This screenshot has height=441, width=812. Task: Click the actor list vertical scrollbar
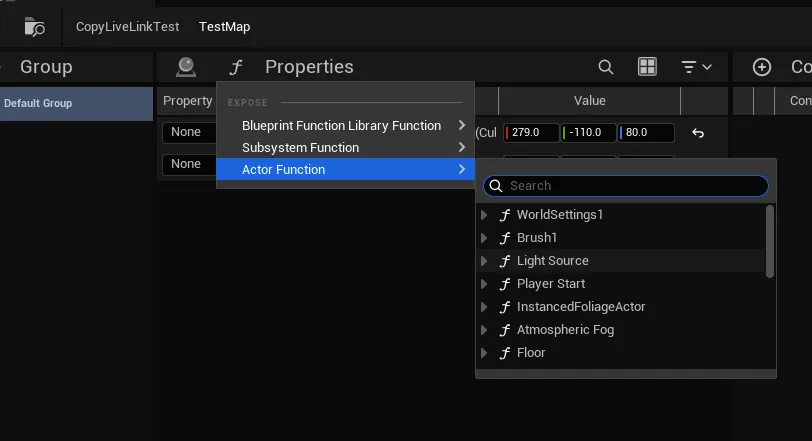[x=769, y=241]
